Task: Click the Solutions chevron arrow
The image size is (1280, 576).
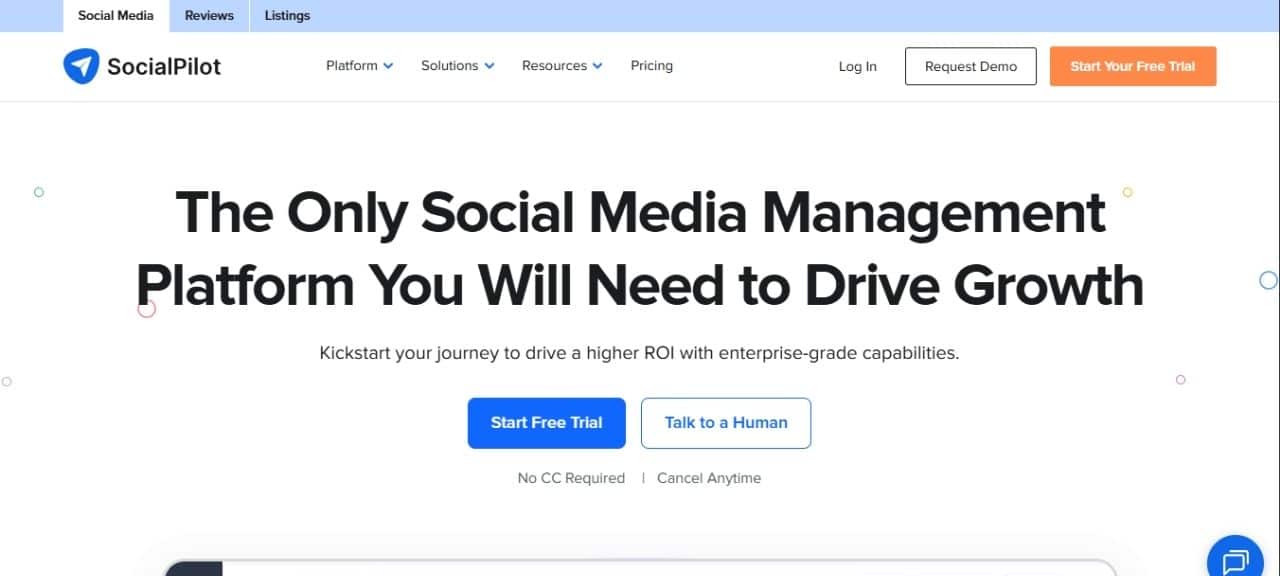Action: click(489, 65)
